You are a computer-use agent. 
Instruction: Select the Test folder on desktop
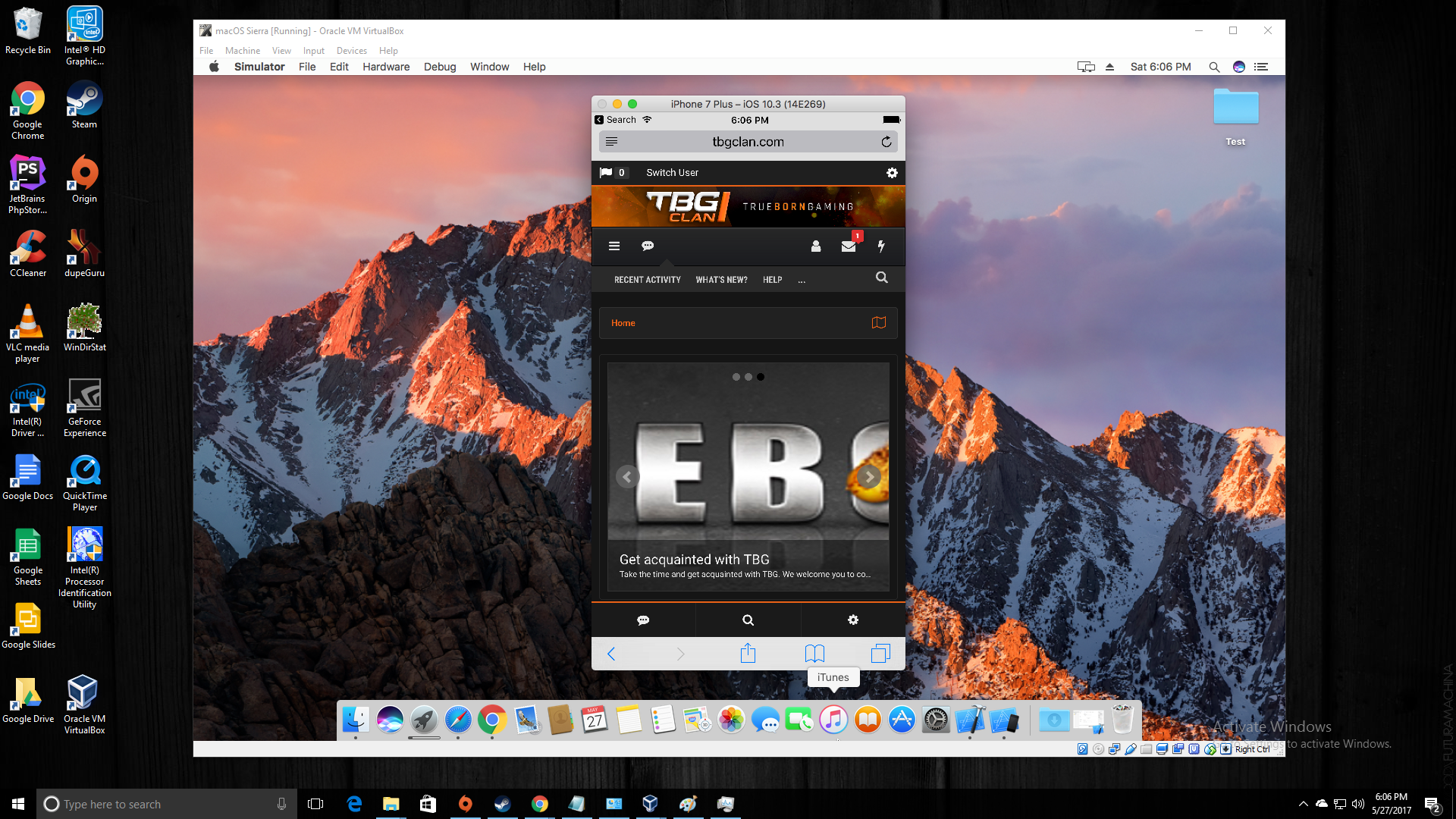coord(1235,118)
